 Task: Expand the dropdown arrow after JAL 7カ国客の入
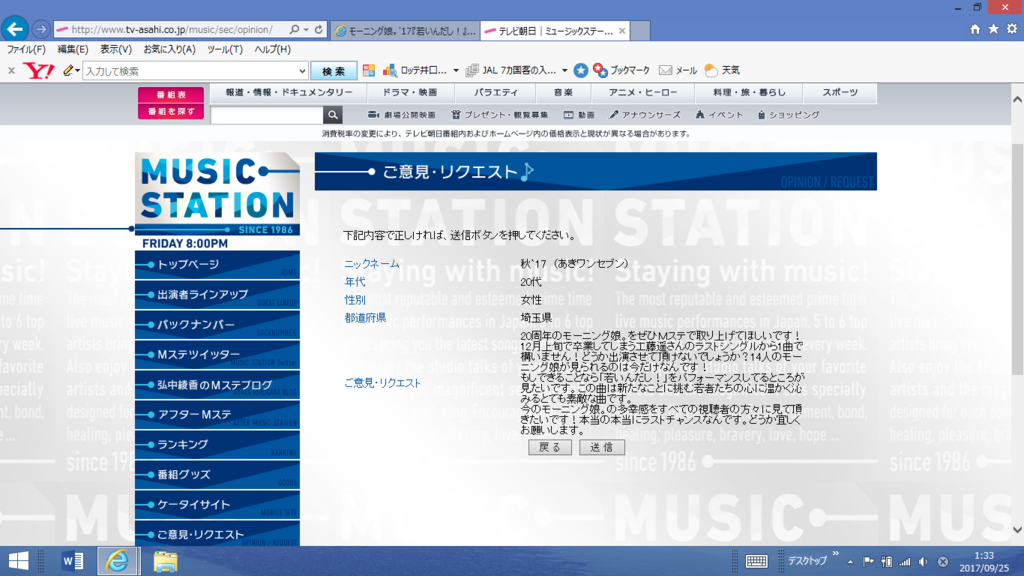pos(565,71)
